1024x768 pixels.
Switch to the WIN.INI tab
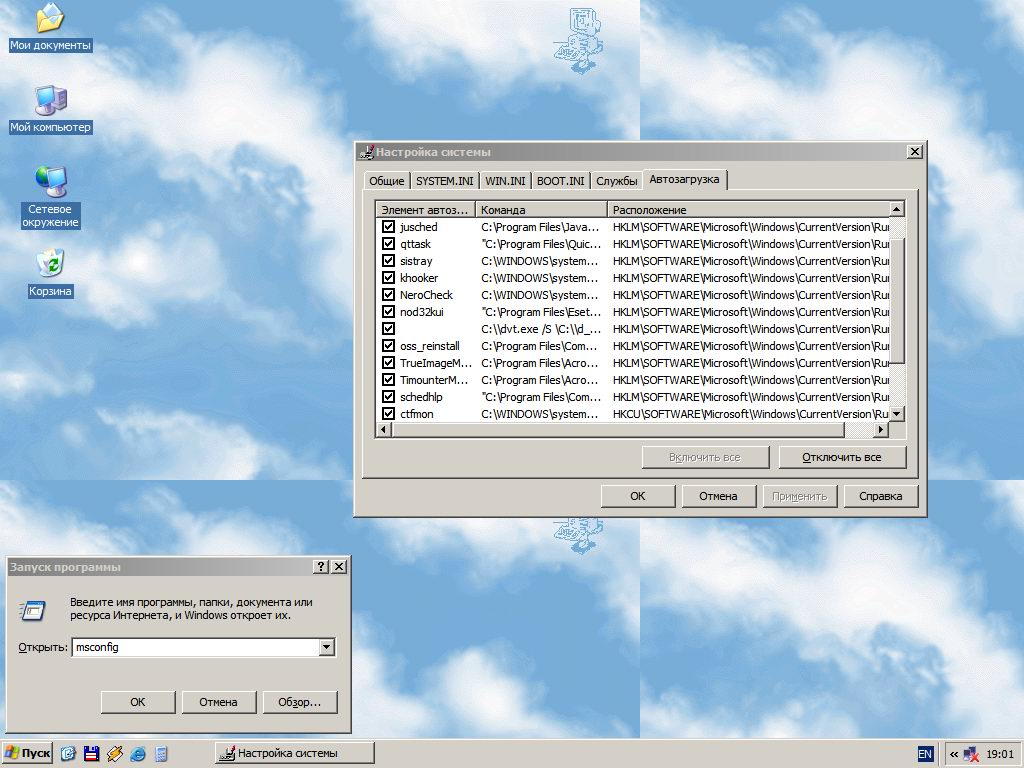(505, 181)
